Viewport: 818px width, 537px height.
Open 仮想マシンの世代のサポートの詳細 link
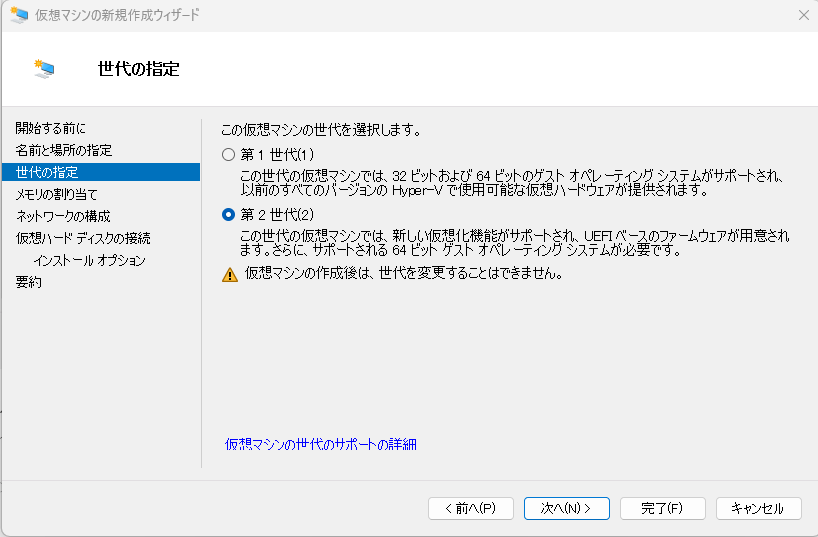pos(320,444)
